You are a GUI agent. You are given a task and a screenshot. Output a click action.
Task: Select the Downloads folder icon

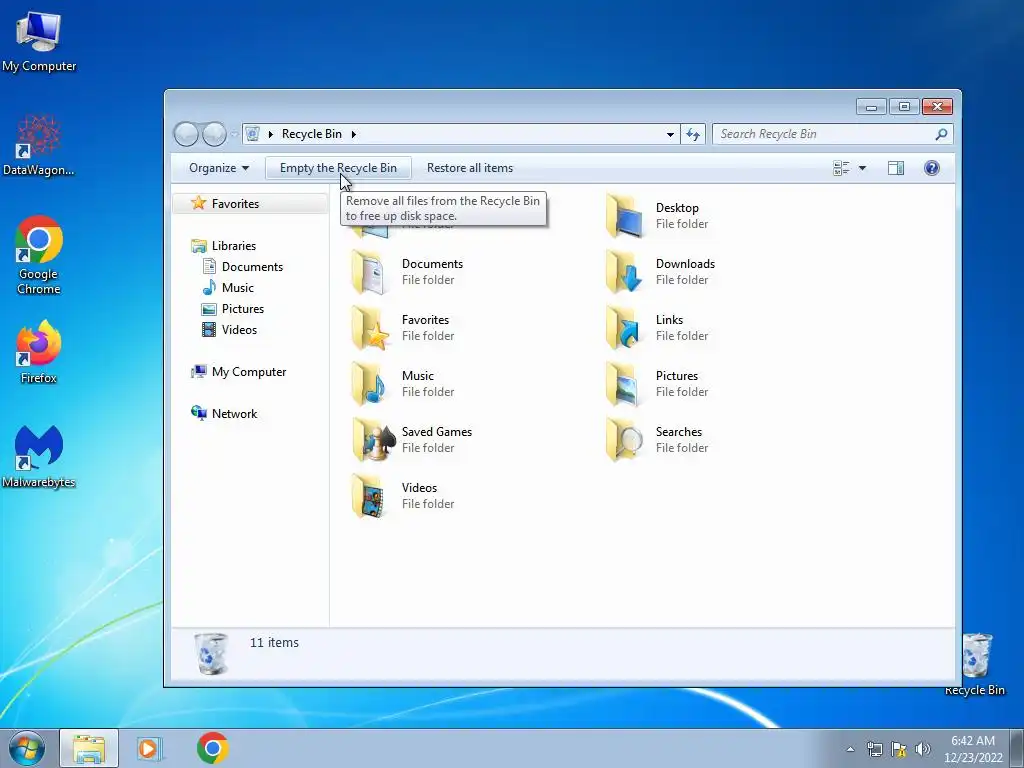[626, 272]
